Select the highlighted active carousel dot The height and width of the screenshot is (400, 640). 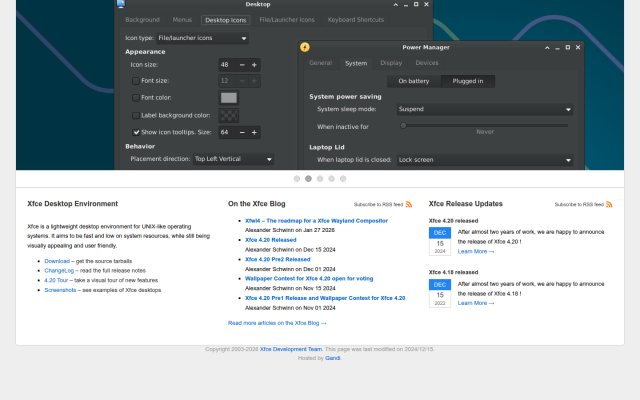pyautogui.click(x=308, y=179)
